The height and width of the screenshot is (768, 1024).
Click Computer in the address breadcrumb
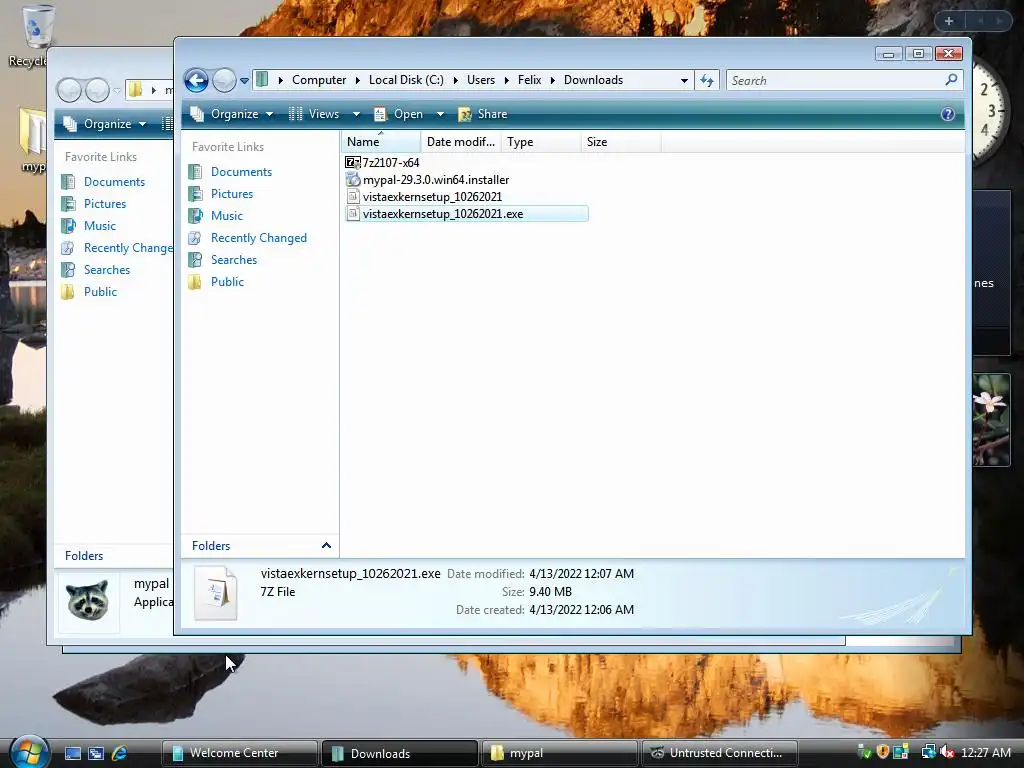319,80
